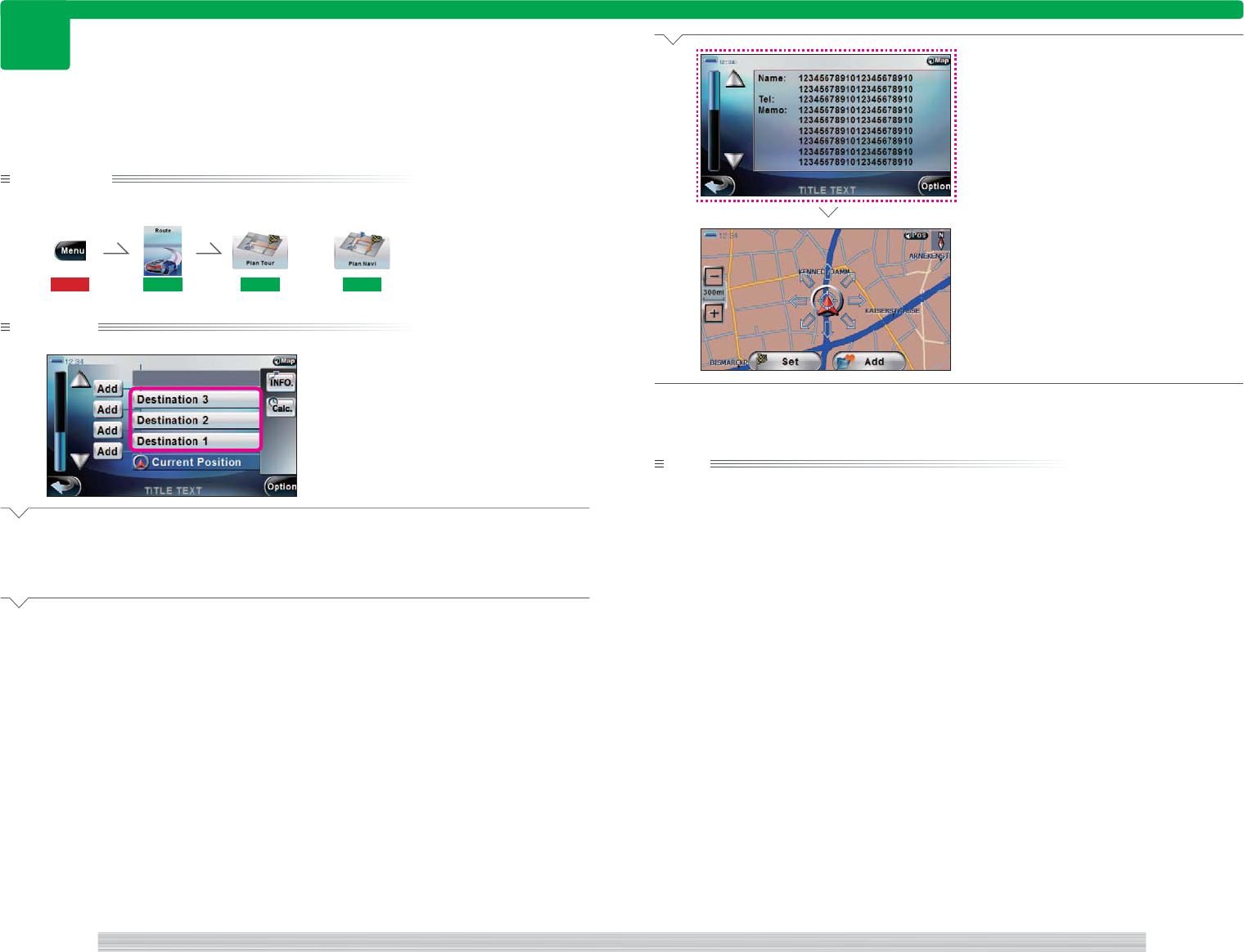Viewport: 1244px width, 952px height.
Task: Click the Name field text
Action: [x=855, y=79]
